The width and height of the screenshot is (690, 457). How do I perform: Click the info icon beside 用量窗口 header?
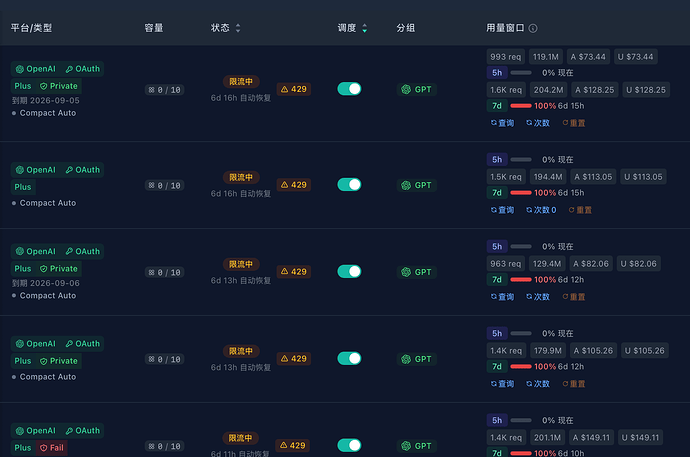pos(532,28)
